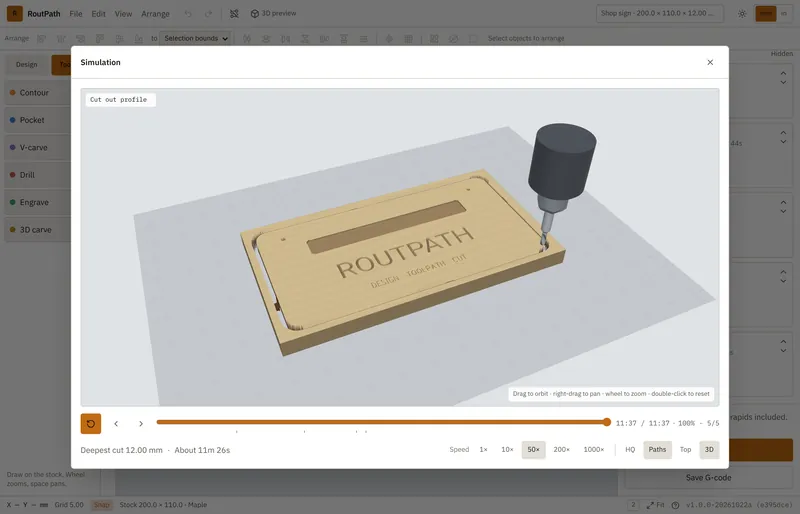Screen dimensions: 800x514
Task: Click the orbit and zoom hint text
Action: (611, 394)
